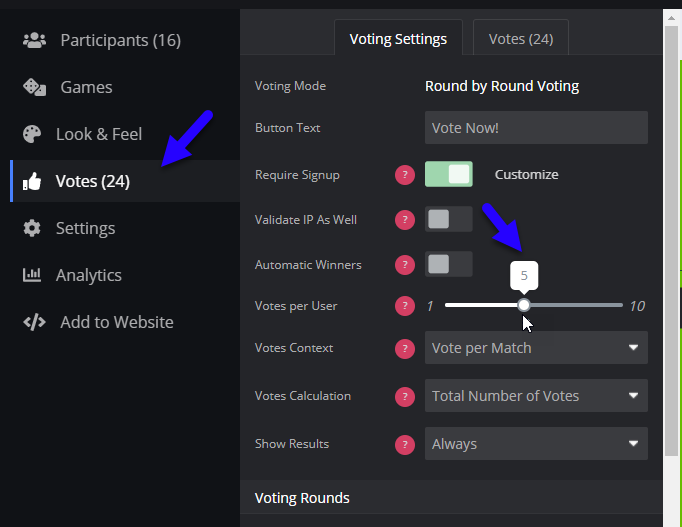Viewport: 682px width, 527px height.
Task: Open the Analytics chart icon
Action: (32, 275)
